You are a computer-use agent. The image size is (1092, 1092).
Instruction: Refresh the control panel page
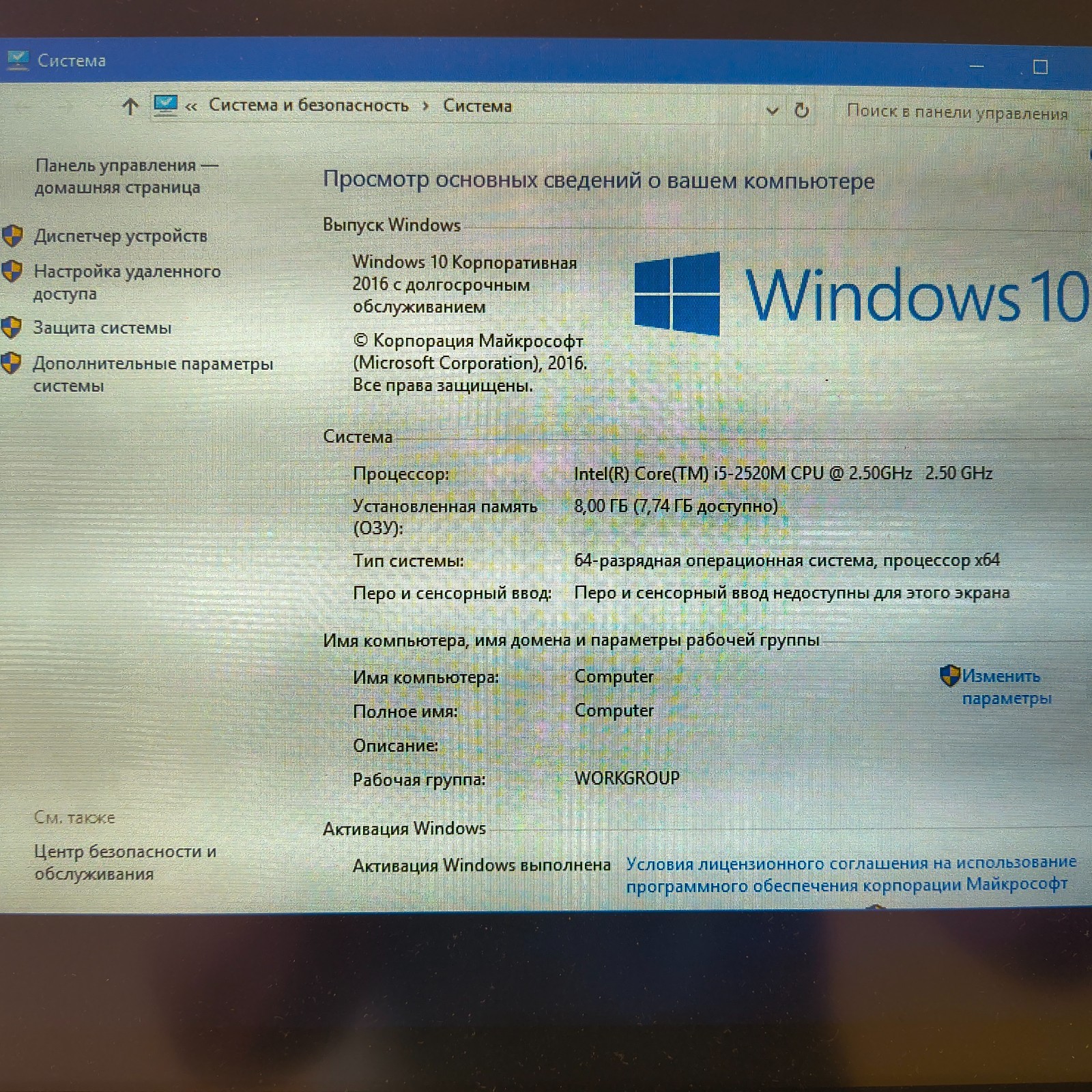pyautogui.click(x=802, y=110)
